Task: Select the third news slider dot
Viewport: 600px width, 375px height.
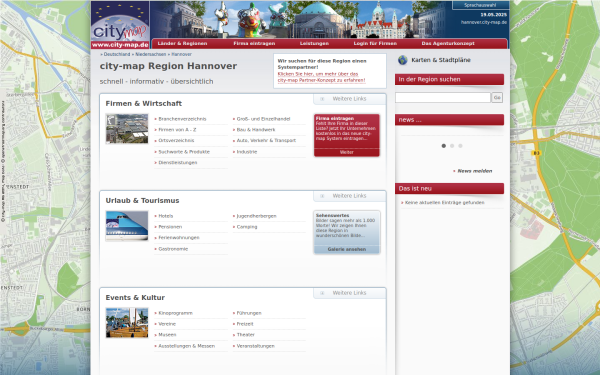Action: 460,146
